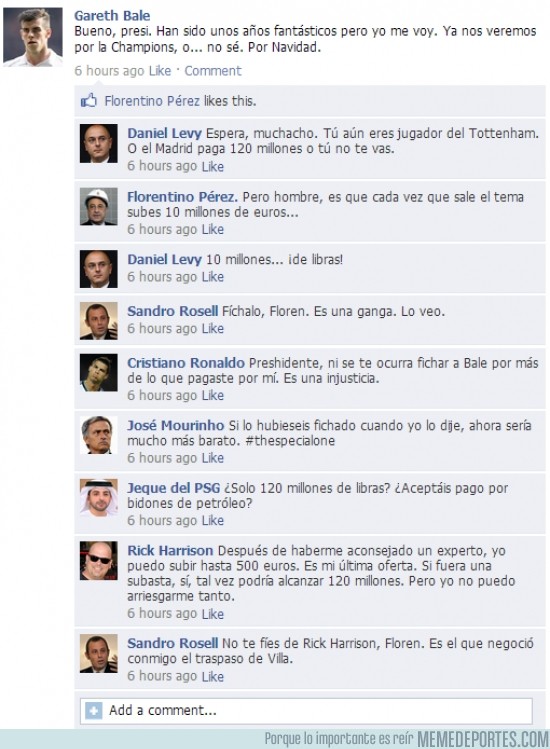The height and width of the screenshot is (749, 550).
Task: Open Gareth Bale's profile picture
Action: (32, 37)
